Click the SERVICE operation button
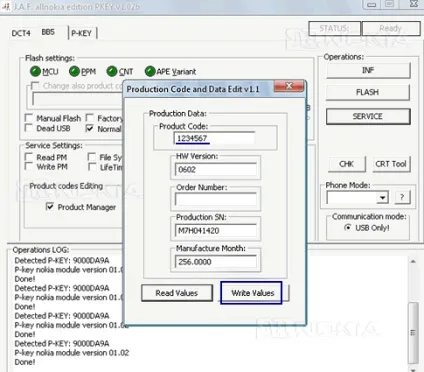This screenshot has height=372, width=424. tap(368, 116)
